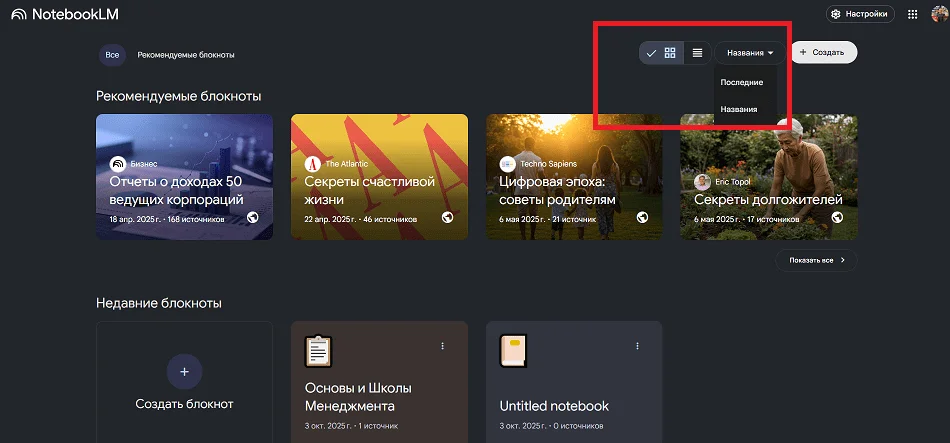Screen dimensions: 950x443
Task: Expand featured notebooks with Показать все
Action: point(816,260)
